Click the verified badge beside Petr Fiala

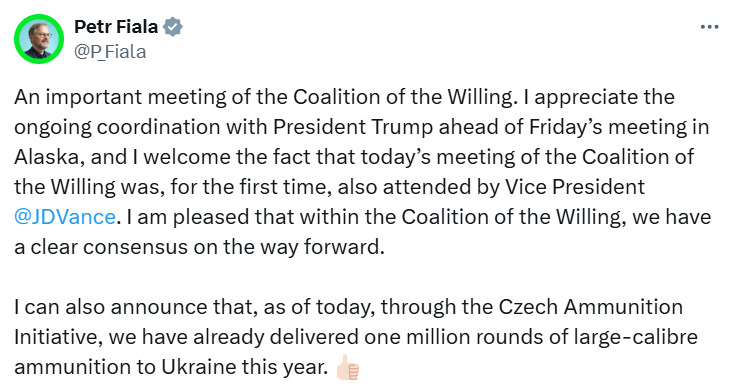(173, 27)
